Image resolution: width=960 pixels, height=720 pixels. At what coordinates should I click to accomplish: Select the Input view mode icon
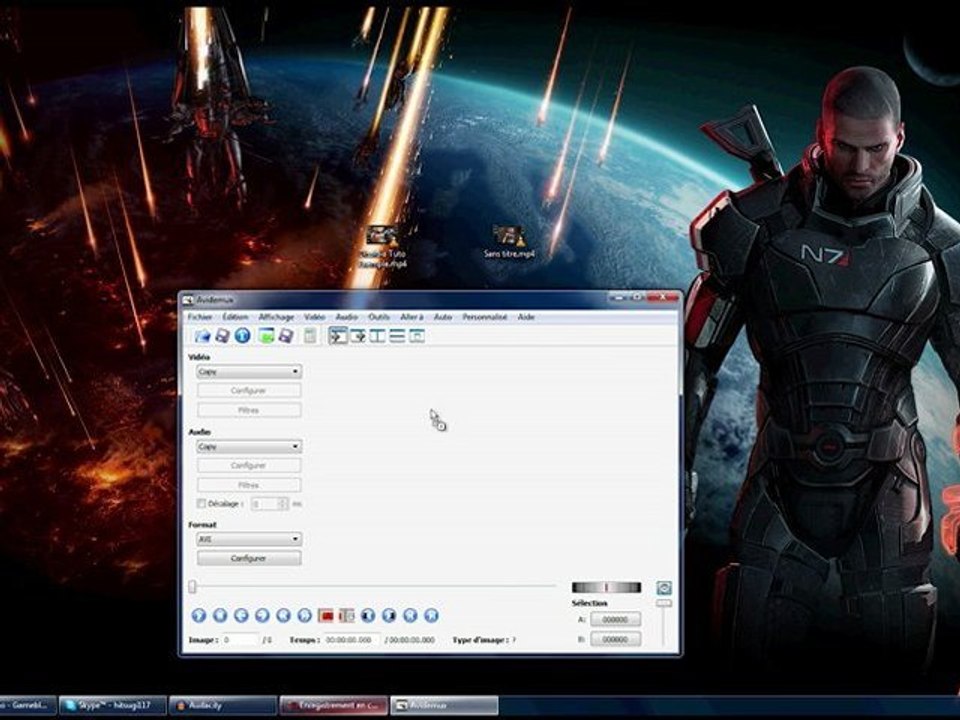[x=338, y=336]
